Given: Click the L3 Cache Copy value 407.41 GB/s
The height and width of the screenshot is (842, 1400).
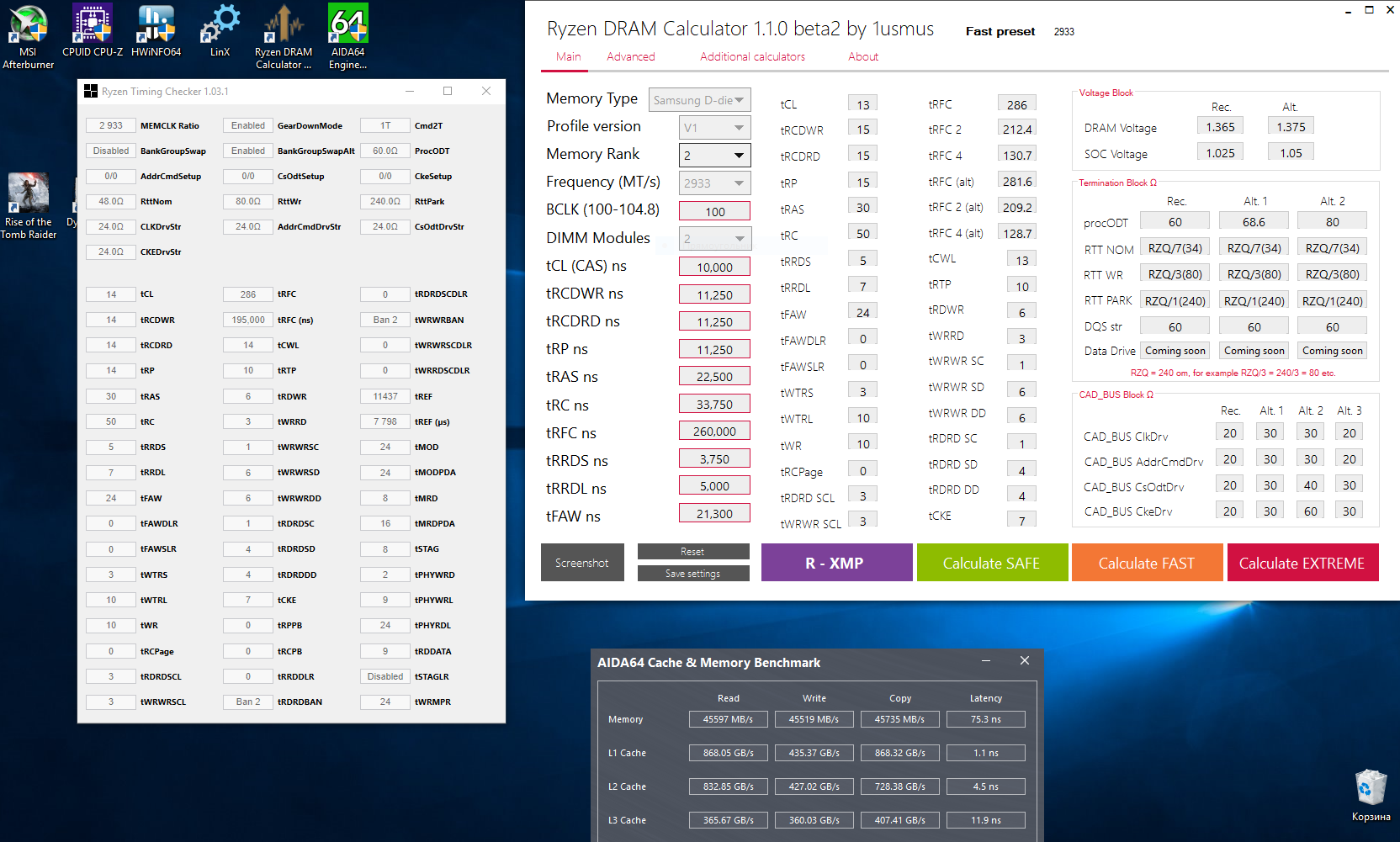Looking at the screenshot, I should 900,820.
